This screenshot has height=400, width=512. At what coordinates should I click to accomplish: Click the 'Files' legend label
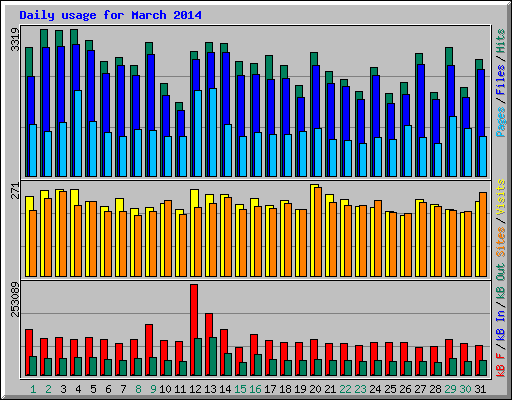coord(501,80)
